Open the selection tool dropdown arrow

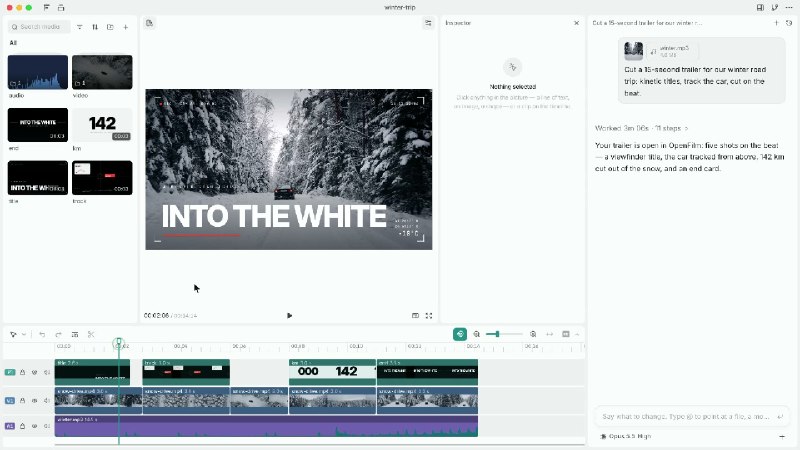tap(23, 335)
